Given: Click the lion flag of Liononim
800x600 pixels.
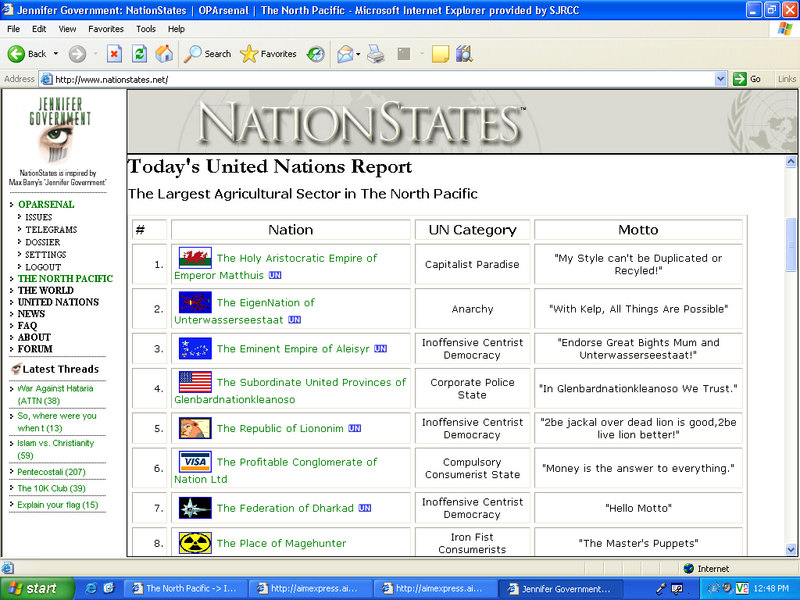Looking at the screenshot, I should 195,428.
